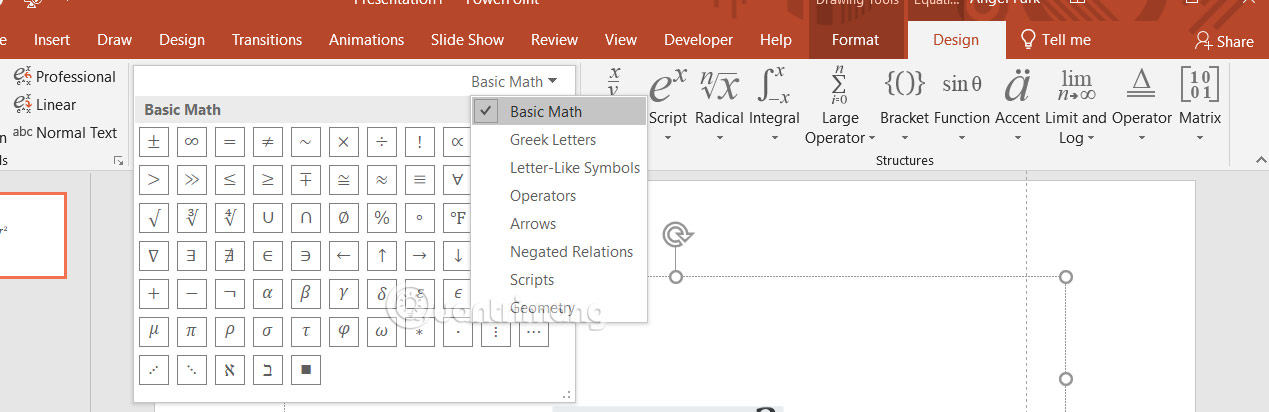Insert the square root symbol

[x=154, y=218]
